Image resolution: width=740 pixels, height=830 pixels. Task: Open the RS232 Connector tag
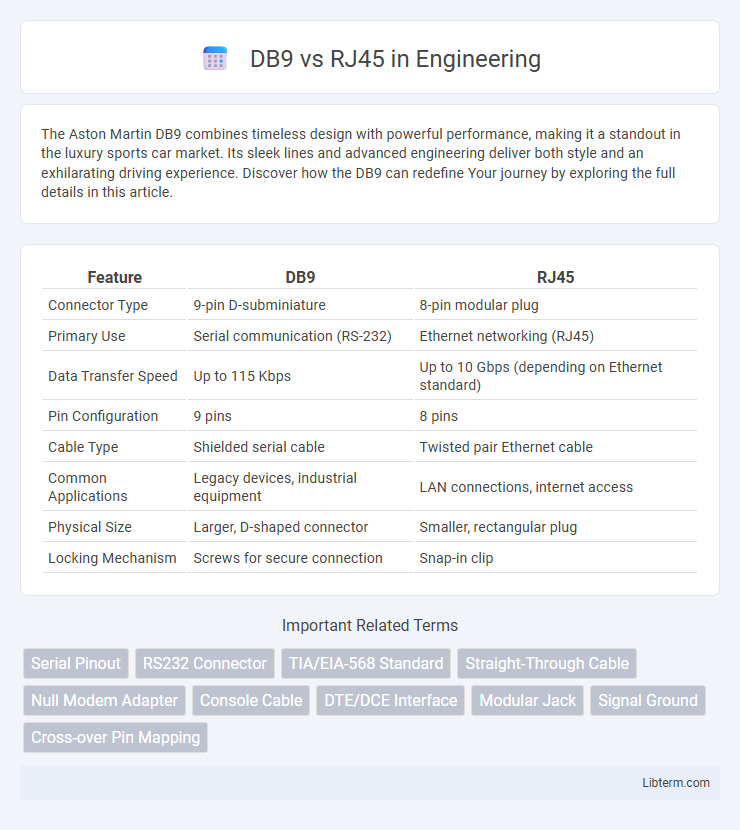point(205,663)
